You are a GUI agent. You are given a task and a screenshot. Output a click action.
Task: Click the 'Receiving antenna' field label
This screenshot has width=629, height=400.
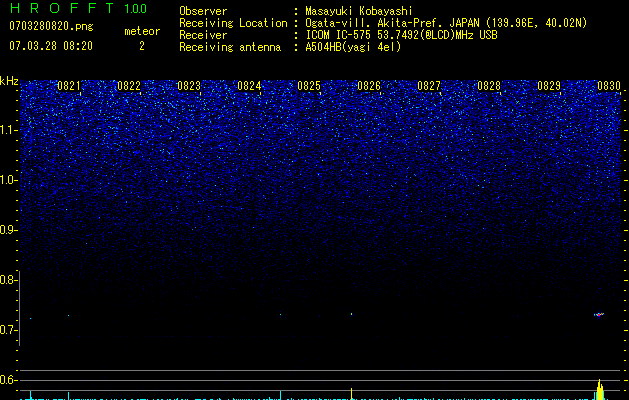230,47
